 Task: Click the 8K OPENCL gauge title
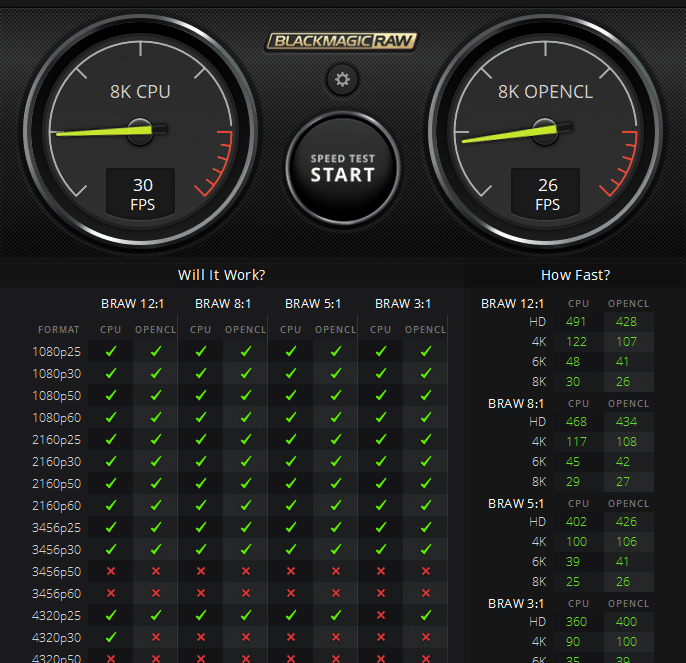(x=545, y=92)
